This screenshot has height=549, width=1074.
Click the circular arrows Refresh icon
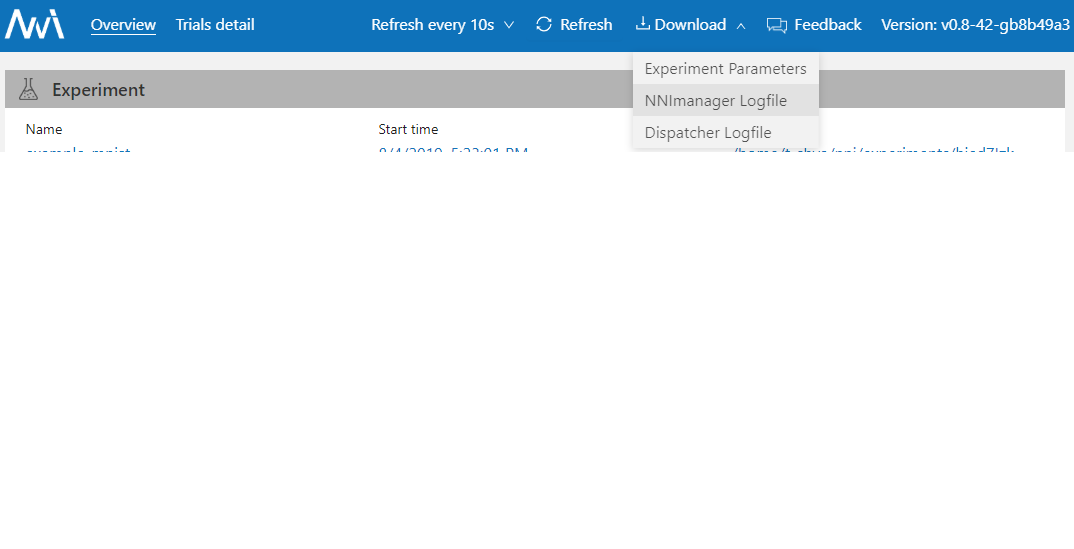coord(544,24)
